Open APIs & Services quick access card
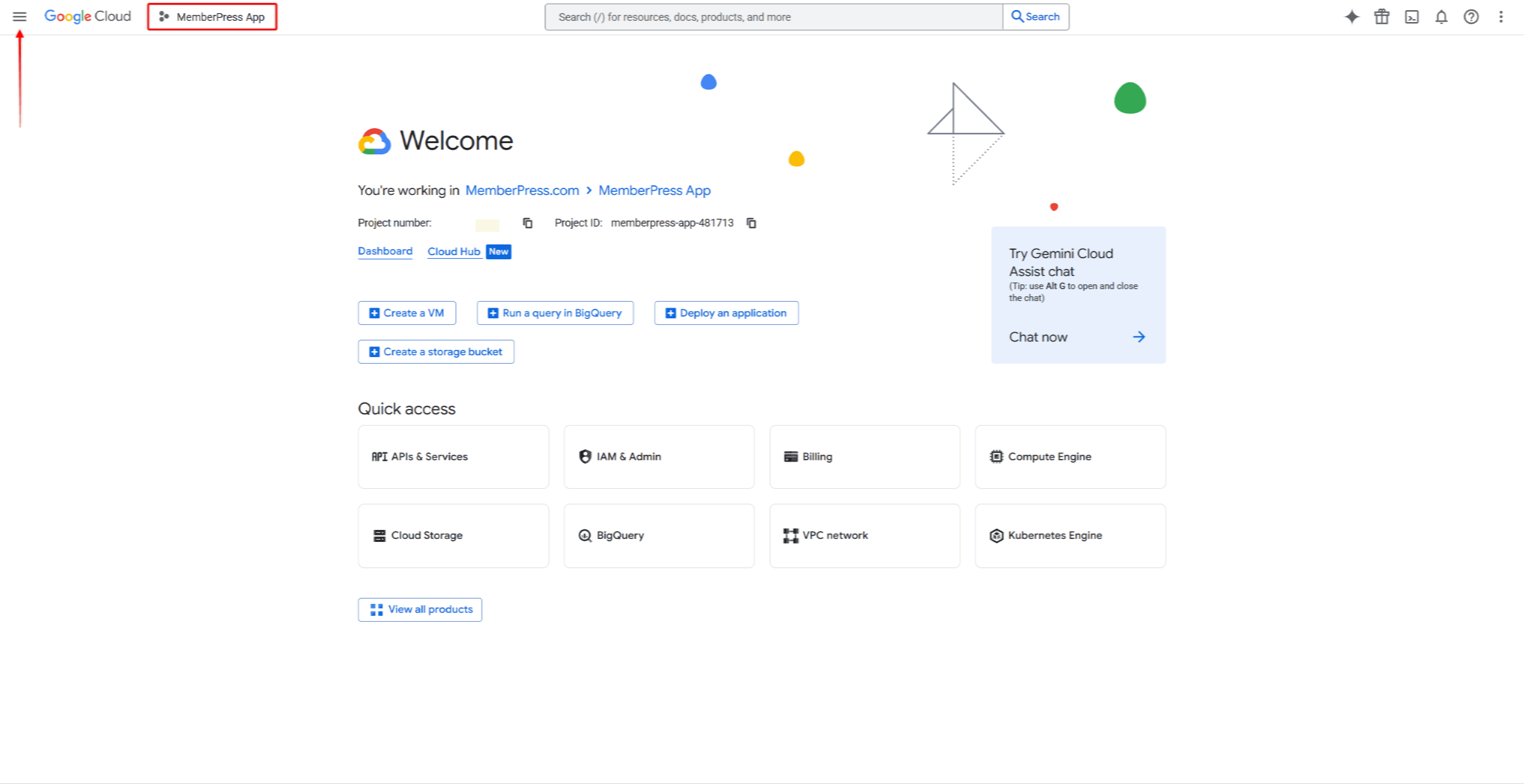The width and height of the screenshot is (1524, 784). tap(453, 457)
